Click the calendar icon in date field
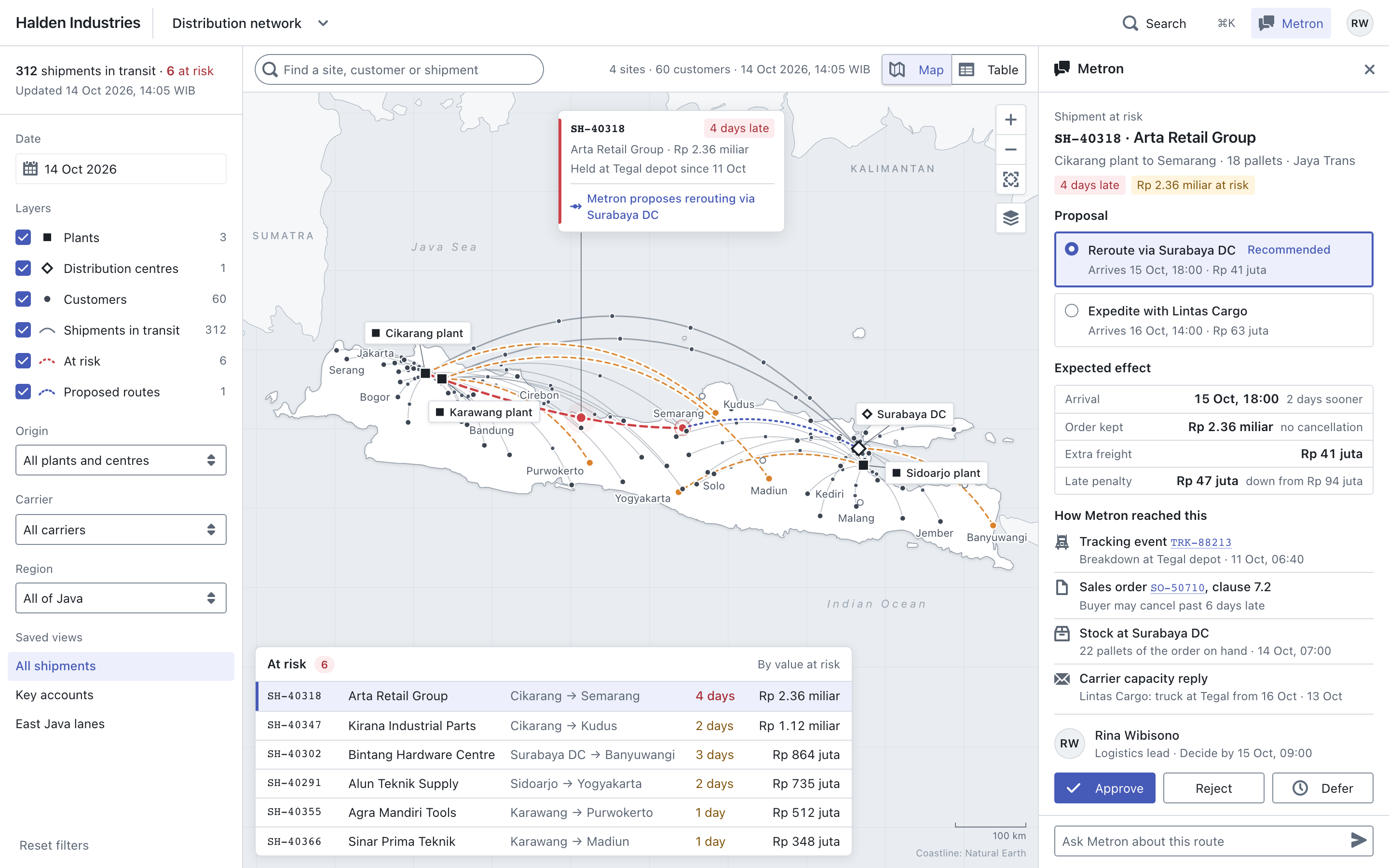This screenshot has width=1389, height=868. click(x=30, y=169)
